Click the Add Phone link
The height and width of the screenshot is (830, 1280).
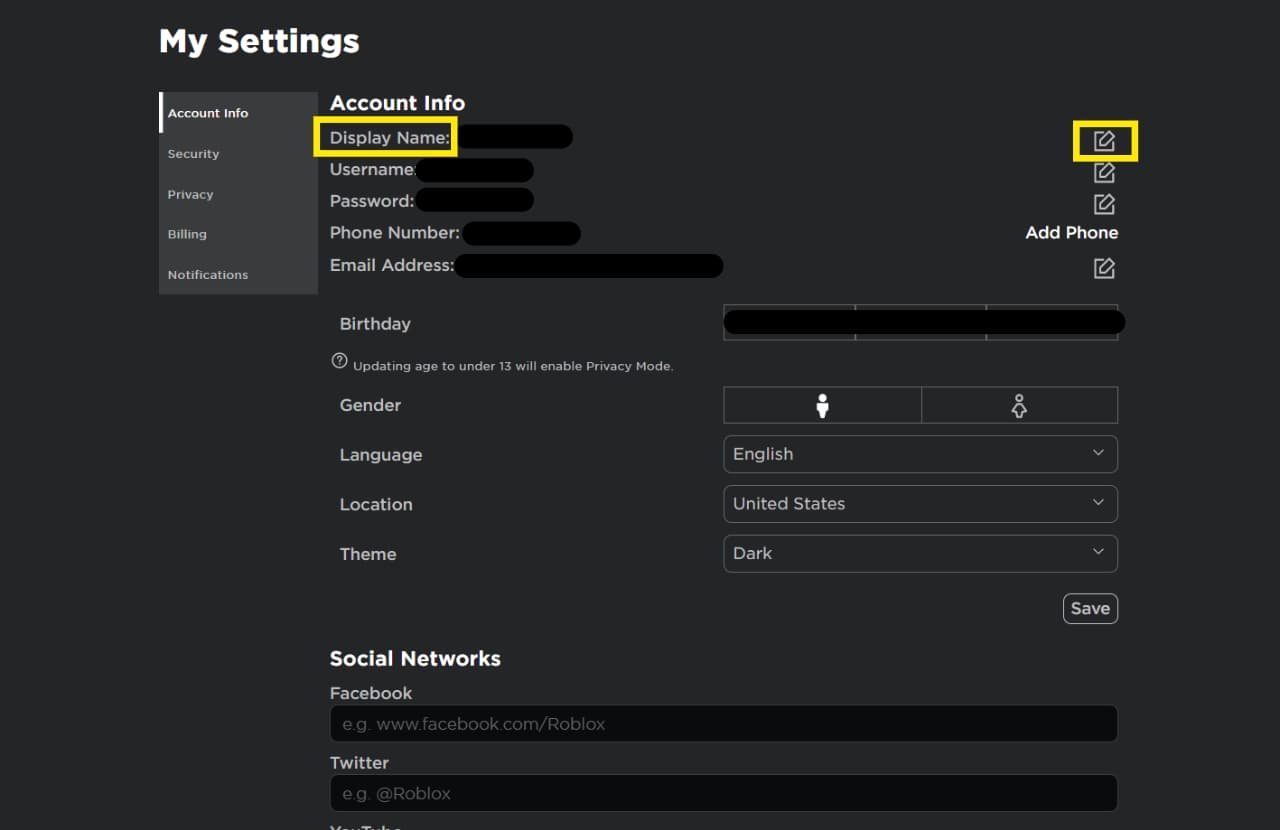pyautogui.click(x=1071, y=232)
